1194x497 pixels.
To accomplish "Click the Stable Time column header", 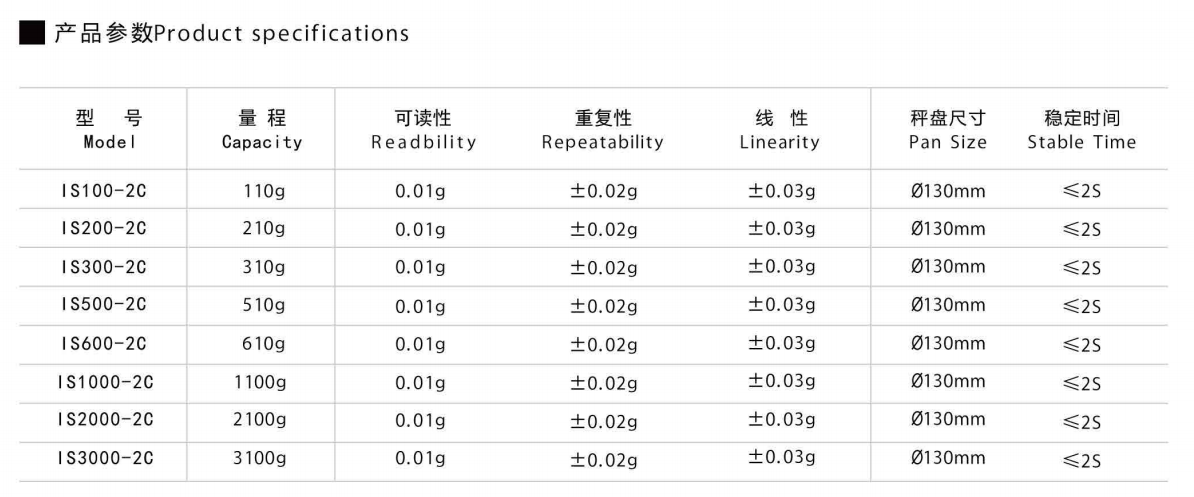I will (x=1081, y=130).
